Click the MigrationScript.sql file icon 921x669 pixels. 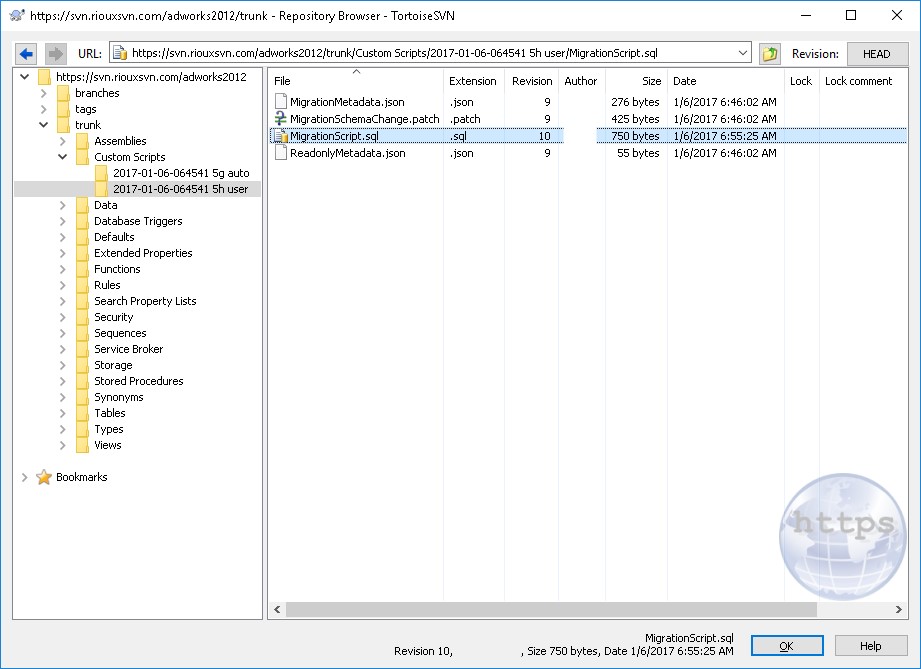click(x=281, y=136)
